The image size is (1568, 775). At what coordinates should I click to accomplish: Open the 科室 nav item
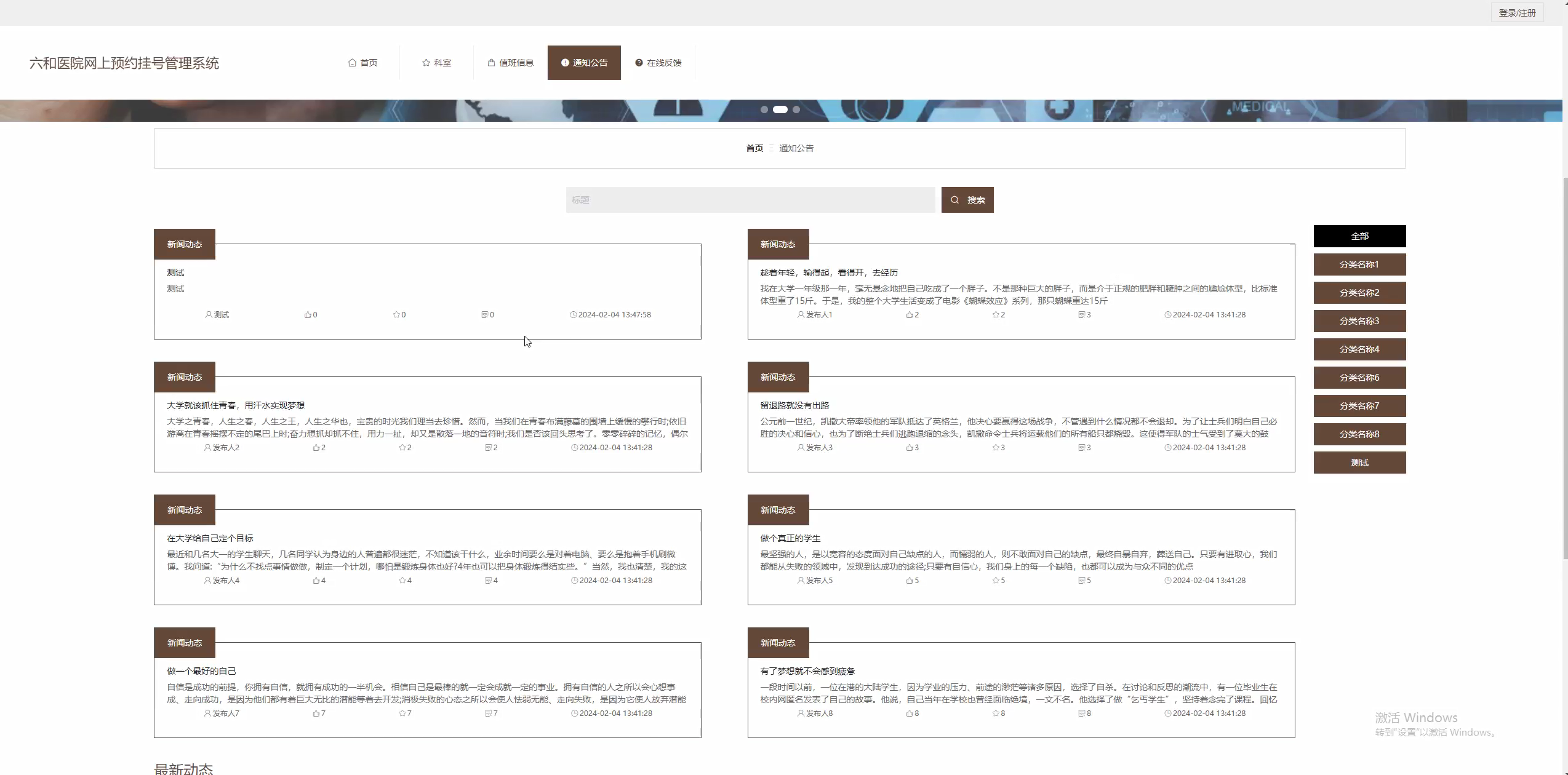436,63
